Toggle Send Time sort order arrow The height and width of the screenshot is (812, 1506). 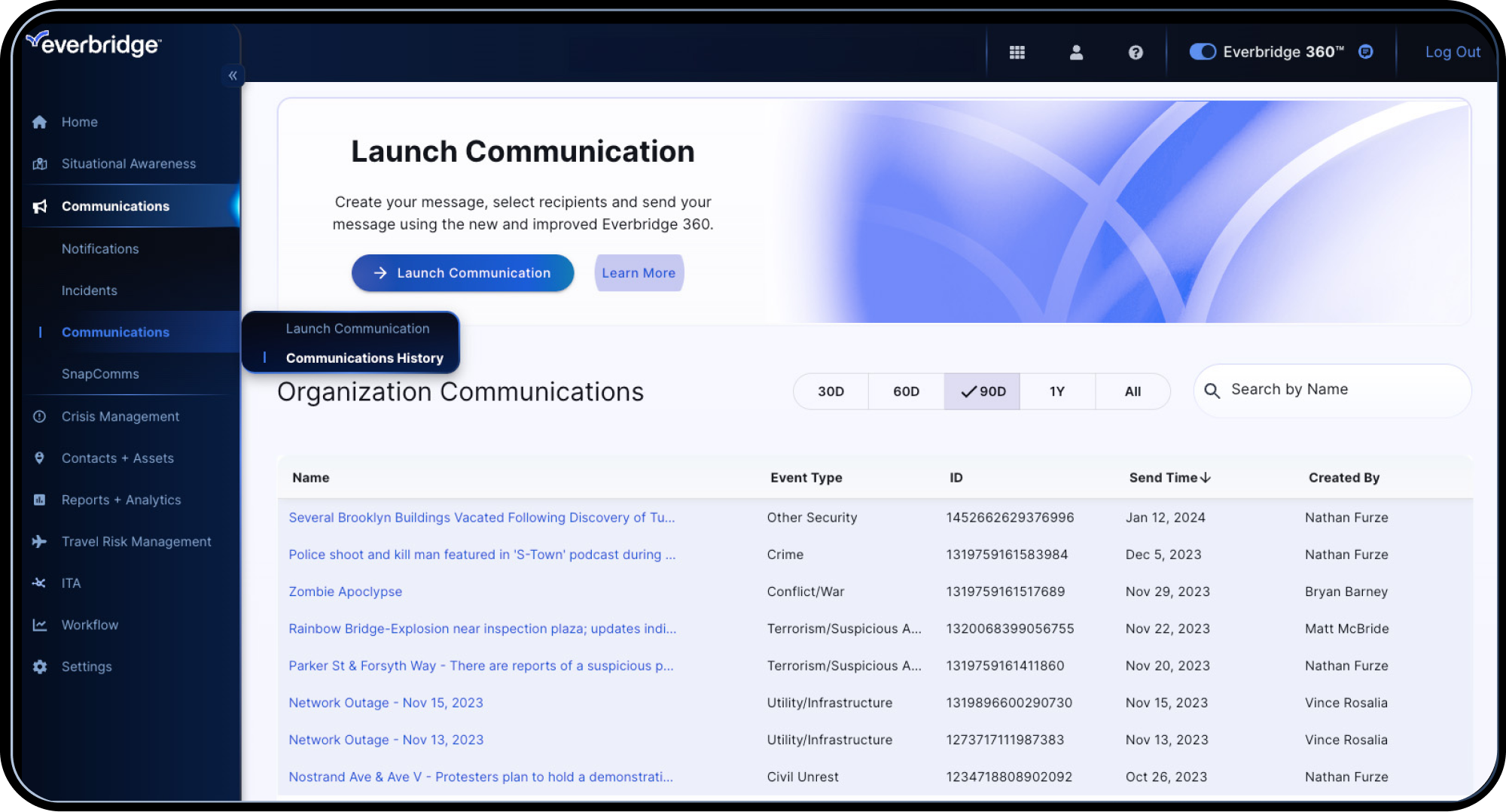pyautogui.click(x=1207, y=477)
